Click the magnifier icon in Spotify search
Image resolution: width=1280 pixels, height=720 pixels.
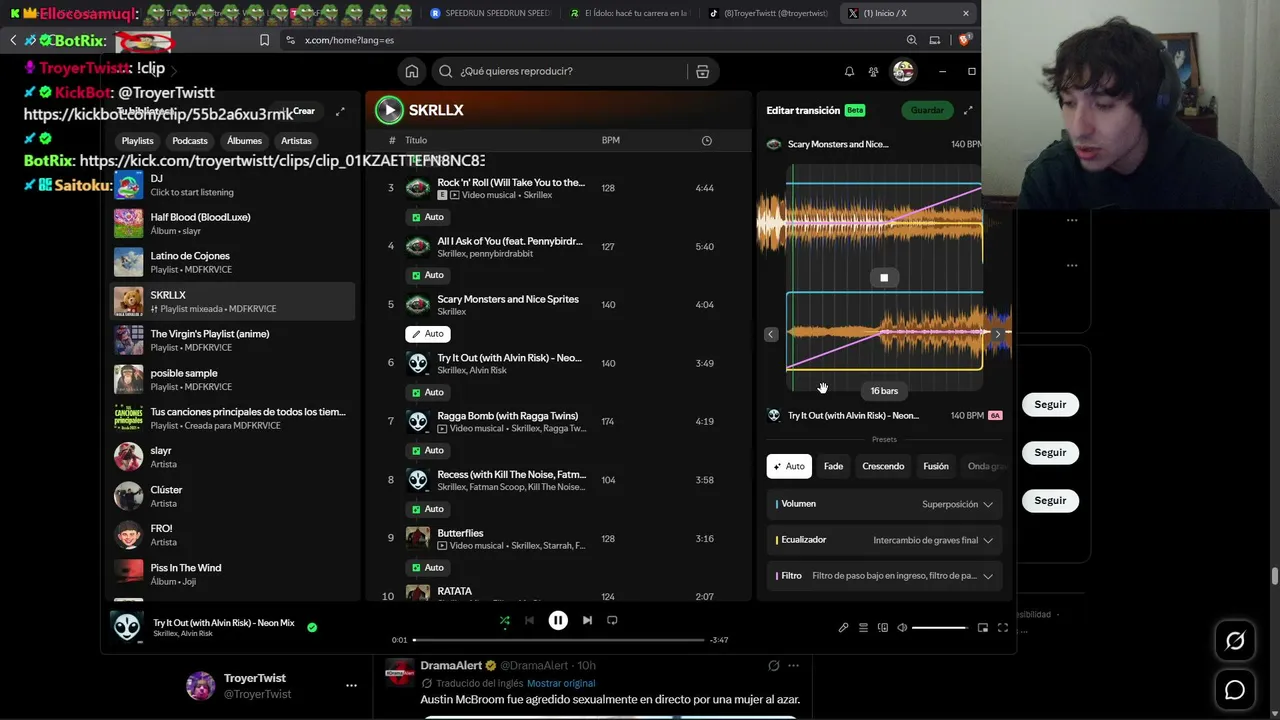tap(446, 71)
